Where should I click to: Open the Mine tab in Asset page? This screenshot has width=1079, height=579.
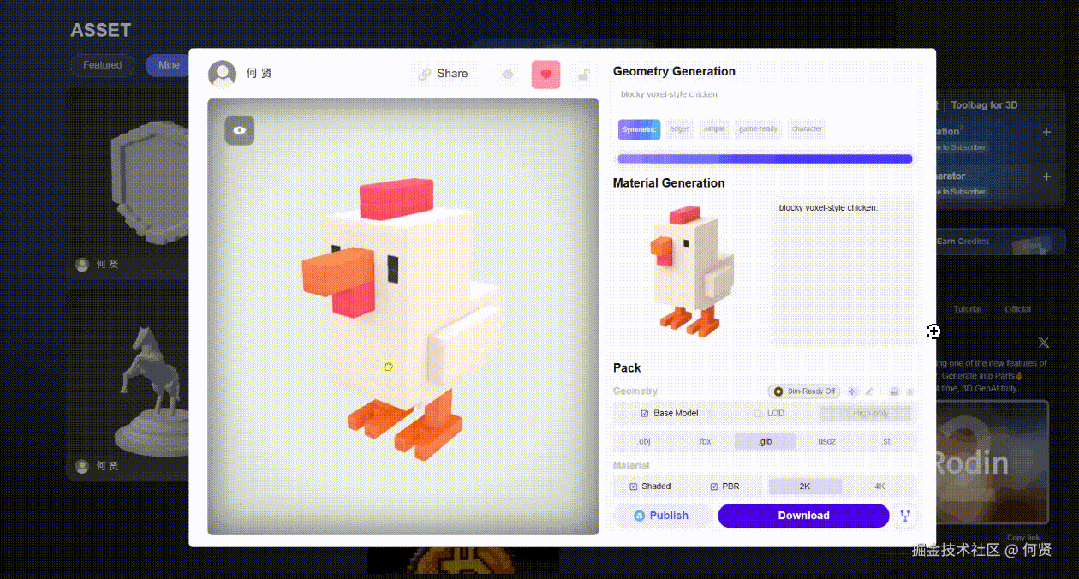pyautogui.click(x=168, y=65)
